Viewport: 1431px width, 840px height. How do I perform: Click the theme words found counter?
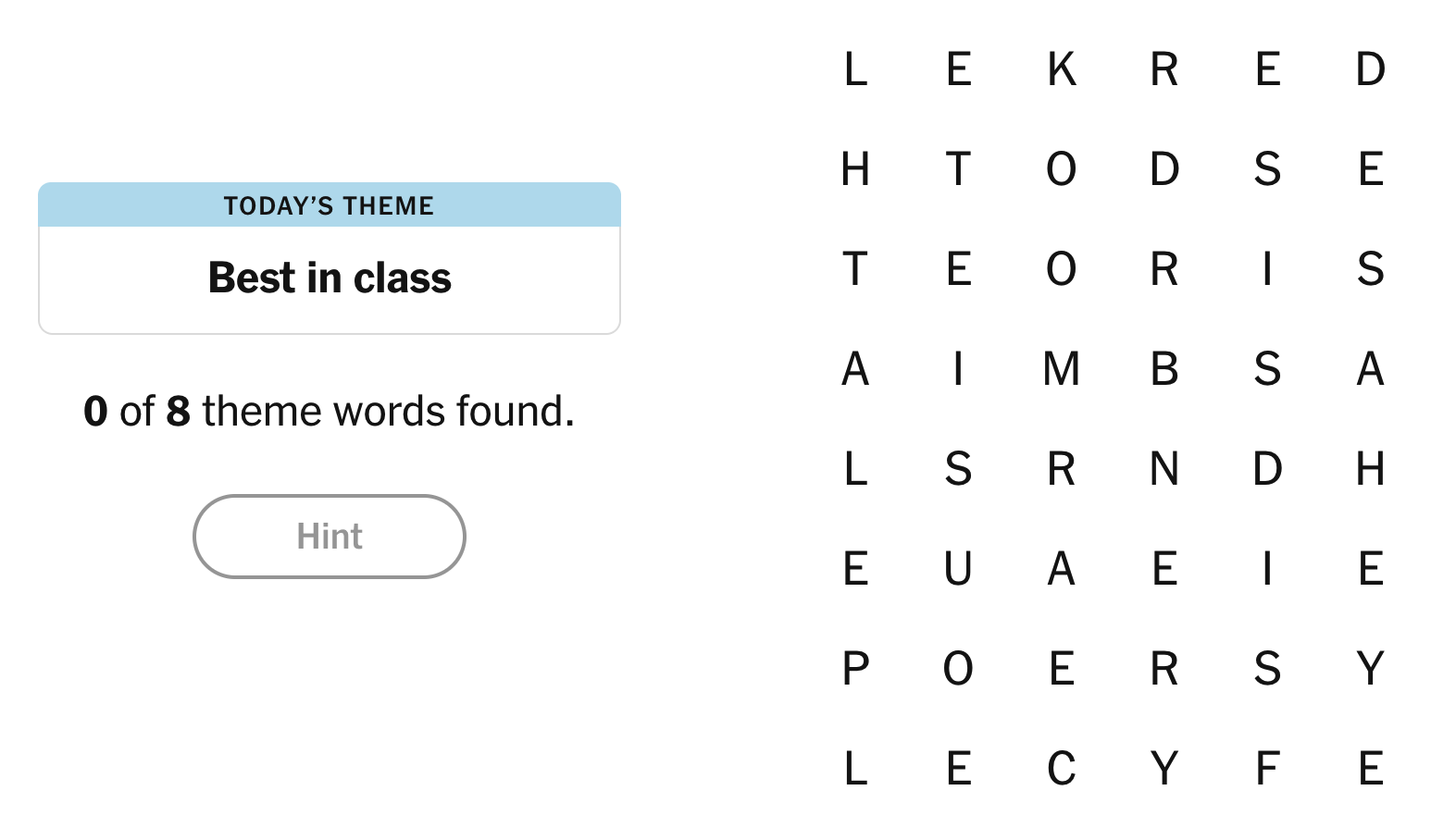point(329,412)
